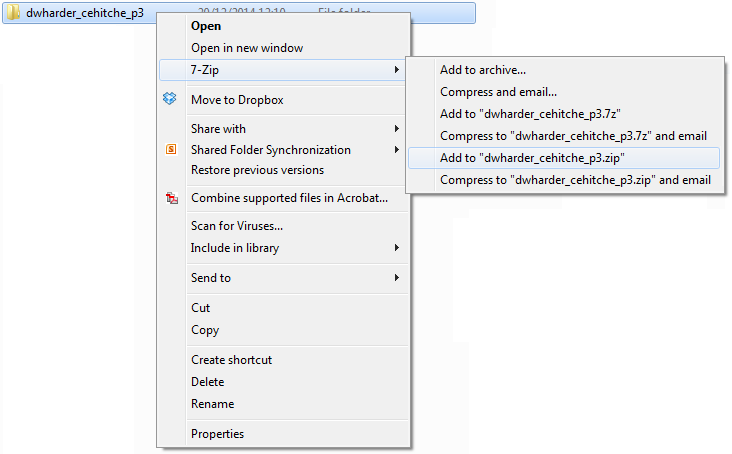Select Add to archive... option
This screenshot has height=454, width=732.
tap(483, 70)
